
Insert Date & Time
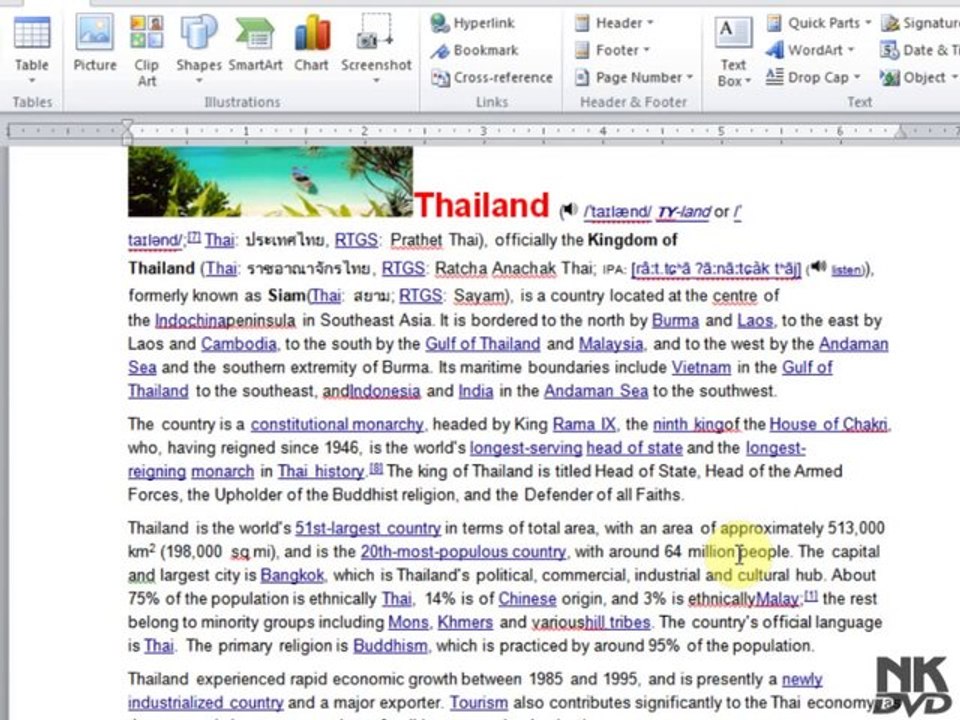[920, 50]
